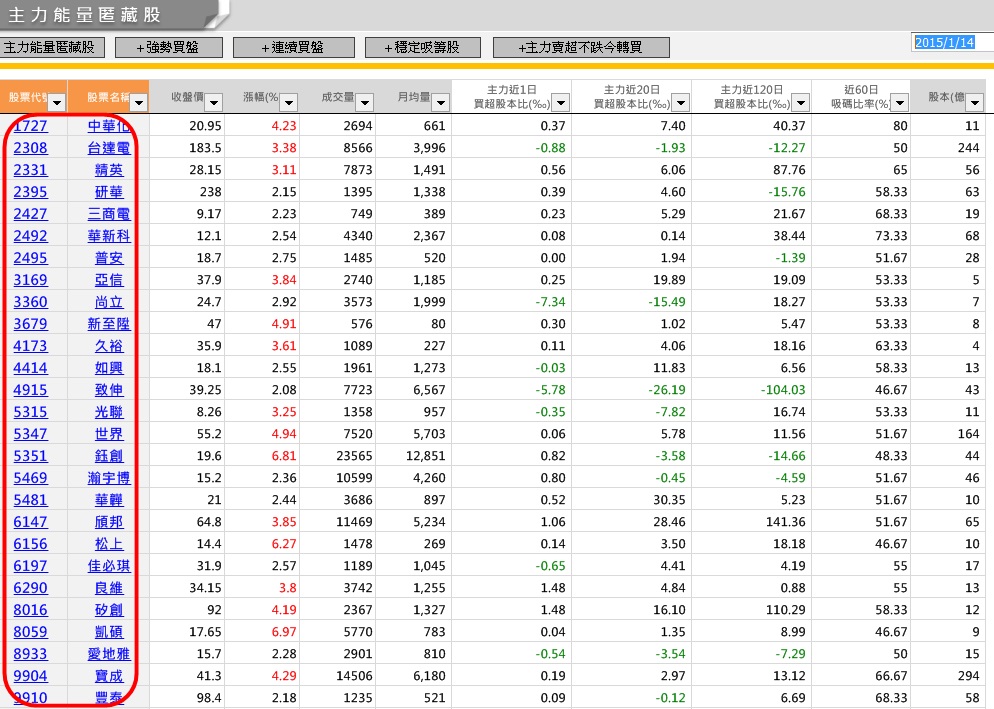994x709 pixels.
Task: Click stock name link 亞信
Action: pos(109,280)
